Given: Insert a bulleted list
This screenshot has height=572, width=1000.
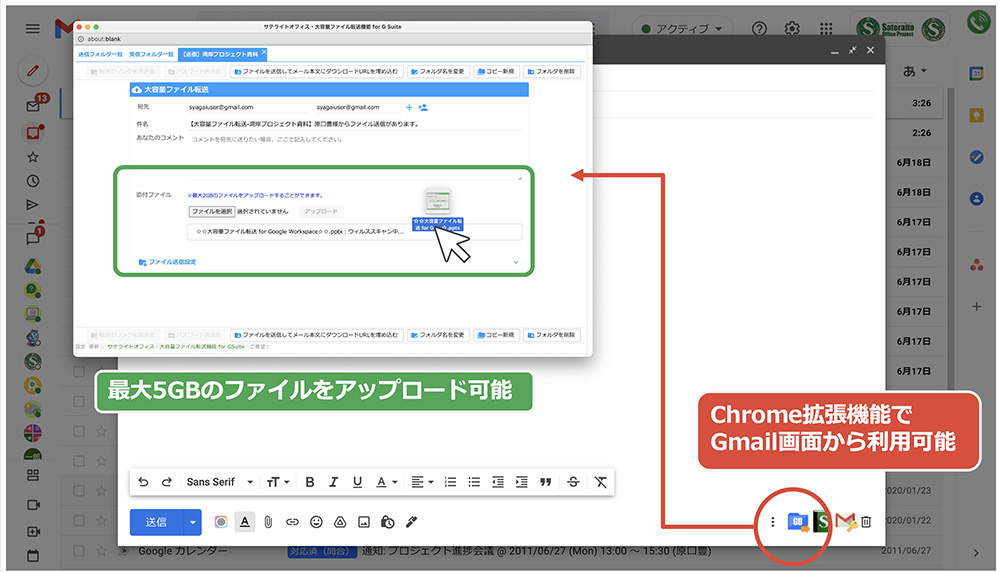Looking at the screenshot, I should point(474,482).
